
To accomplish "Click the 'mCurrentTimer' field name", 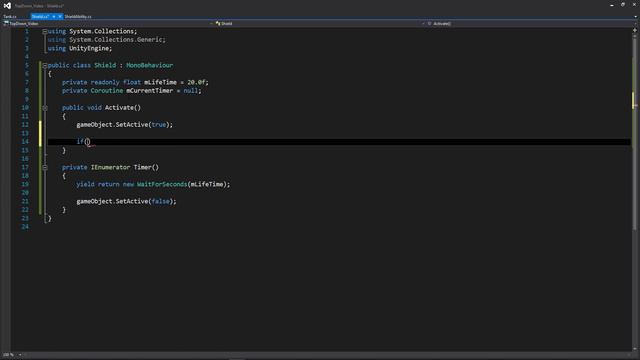I will click(149, 91).
